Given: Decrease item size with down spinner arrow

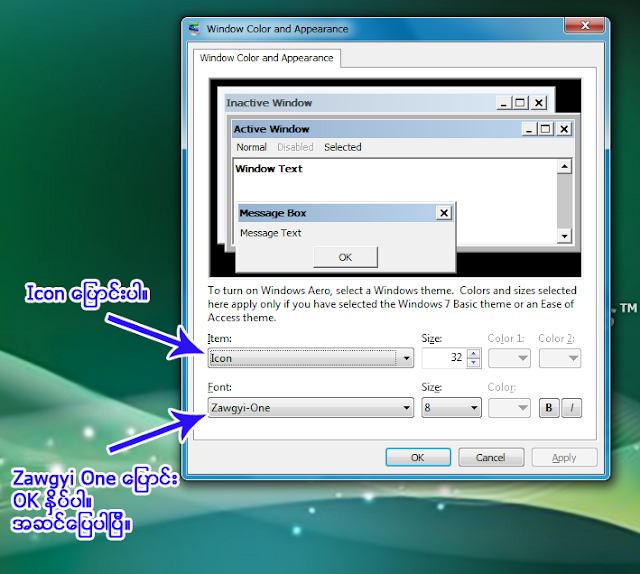Looking at the screenshot, I should click(473, 363).
